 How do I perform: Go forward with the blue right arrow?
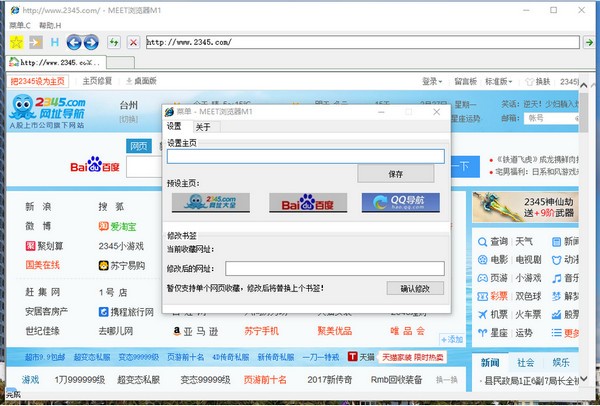(91, 42)
